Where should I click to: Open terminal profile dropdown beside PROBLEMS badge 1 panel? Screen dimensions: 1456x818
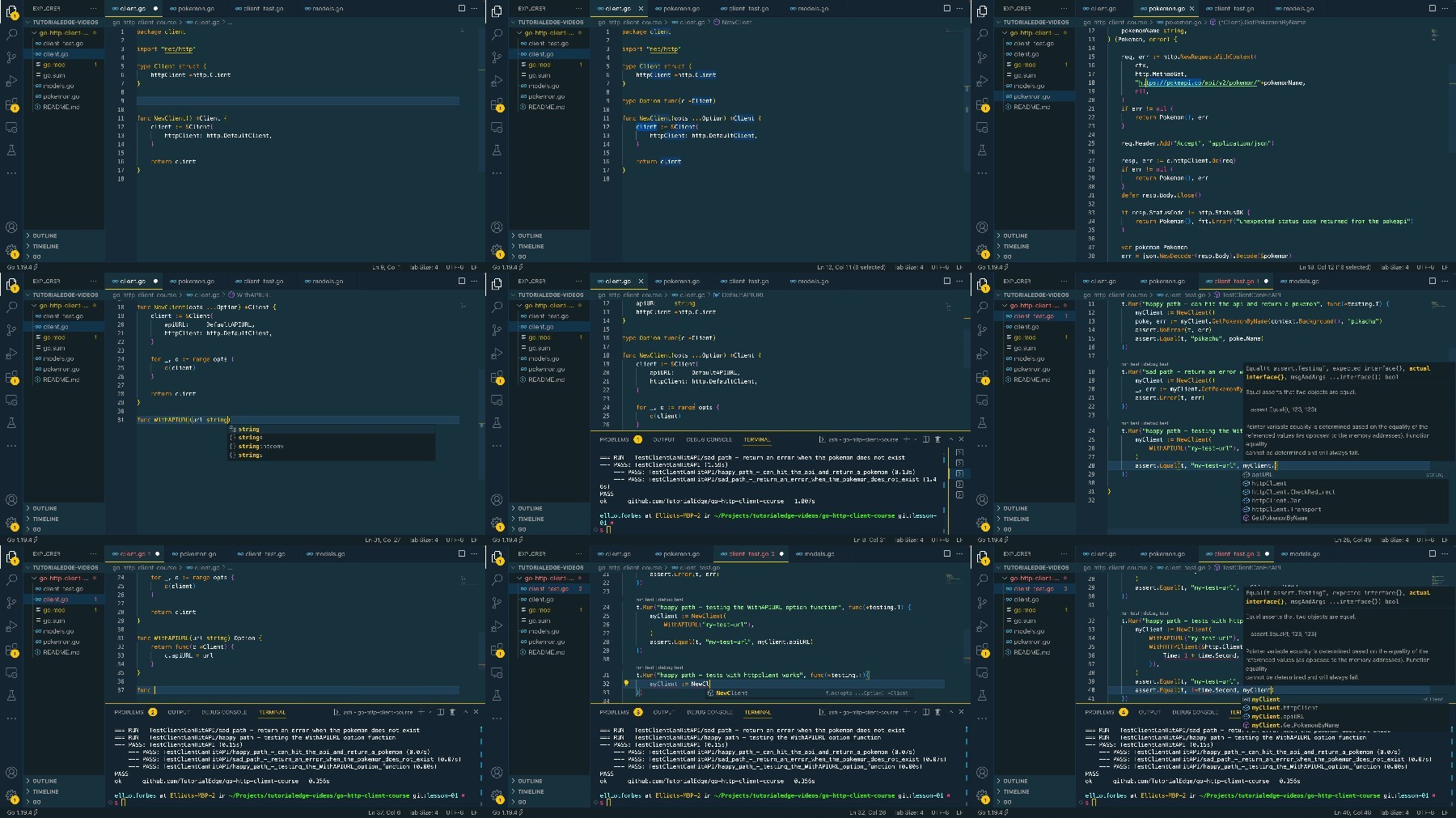coord(916,439)
